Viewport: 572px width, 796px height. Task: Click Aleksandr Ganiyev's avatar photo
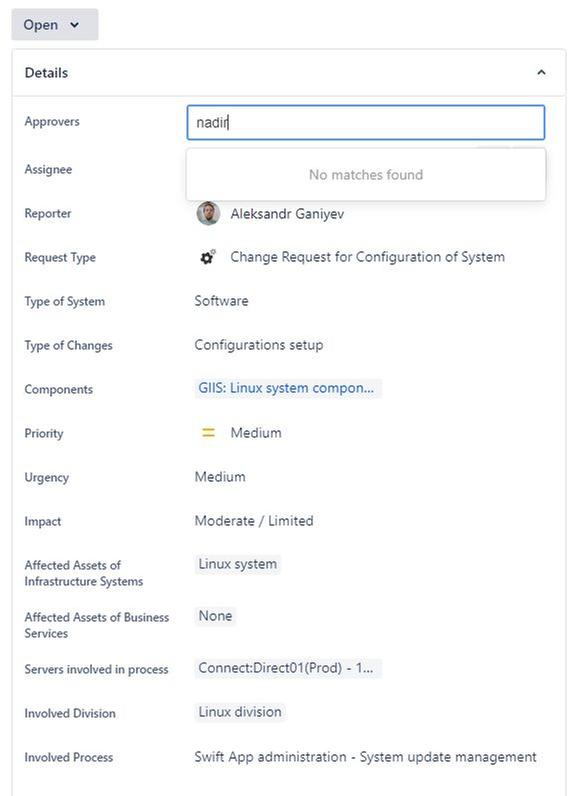point(208,213)
